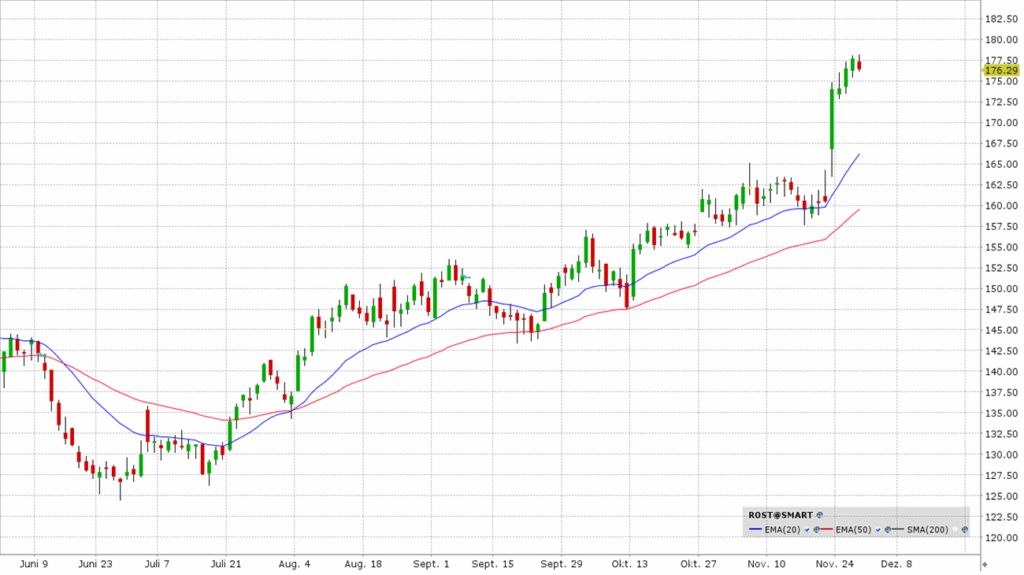Screen dimensions: 1024x575
Task: Click the 150.00 price level on the axis
Action: coord(1000,289)
